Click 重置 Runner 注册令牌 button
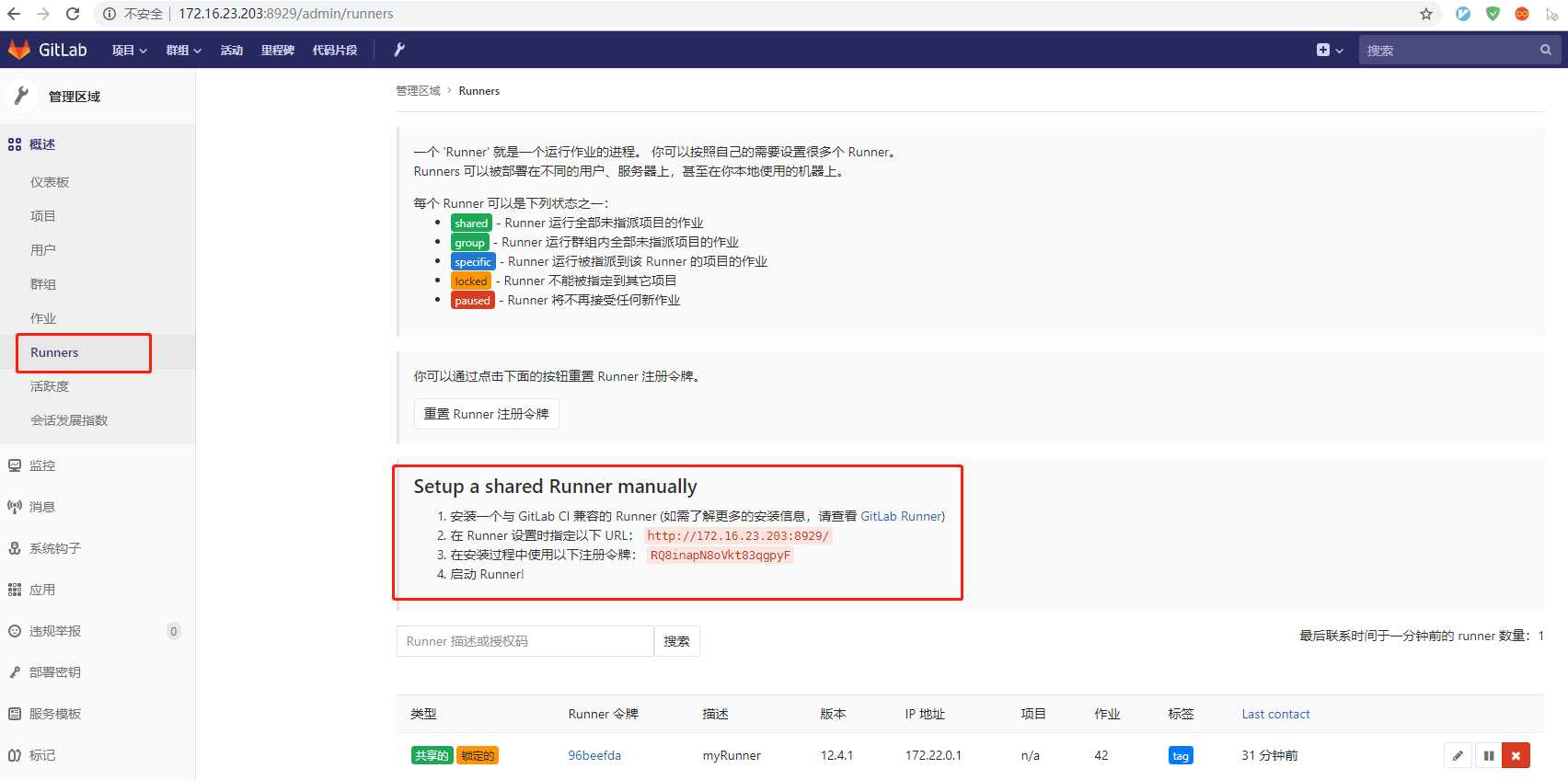 click(x=486, y=414)
